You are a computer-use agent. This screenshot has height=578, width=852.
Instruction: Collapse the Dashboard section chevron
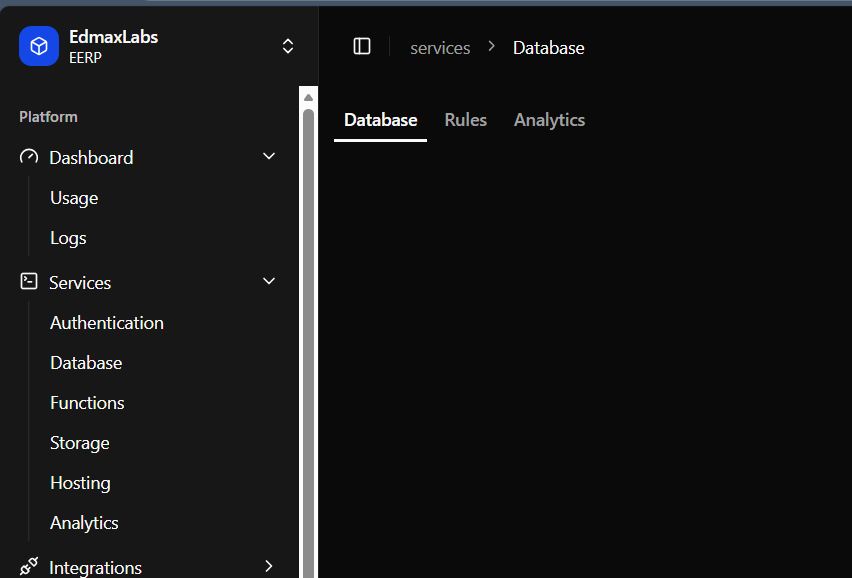coord(268,156)
